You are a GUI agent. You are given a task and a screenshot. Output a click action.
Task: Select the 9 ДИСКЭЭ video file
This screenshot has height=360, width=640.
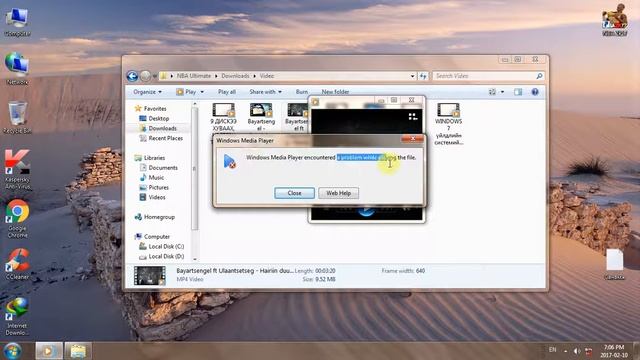coord(223,117)
